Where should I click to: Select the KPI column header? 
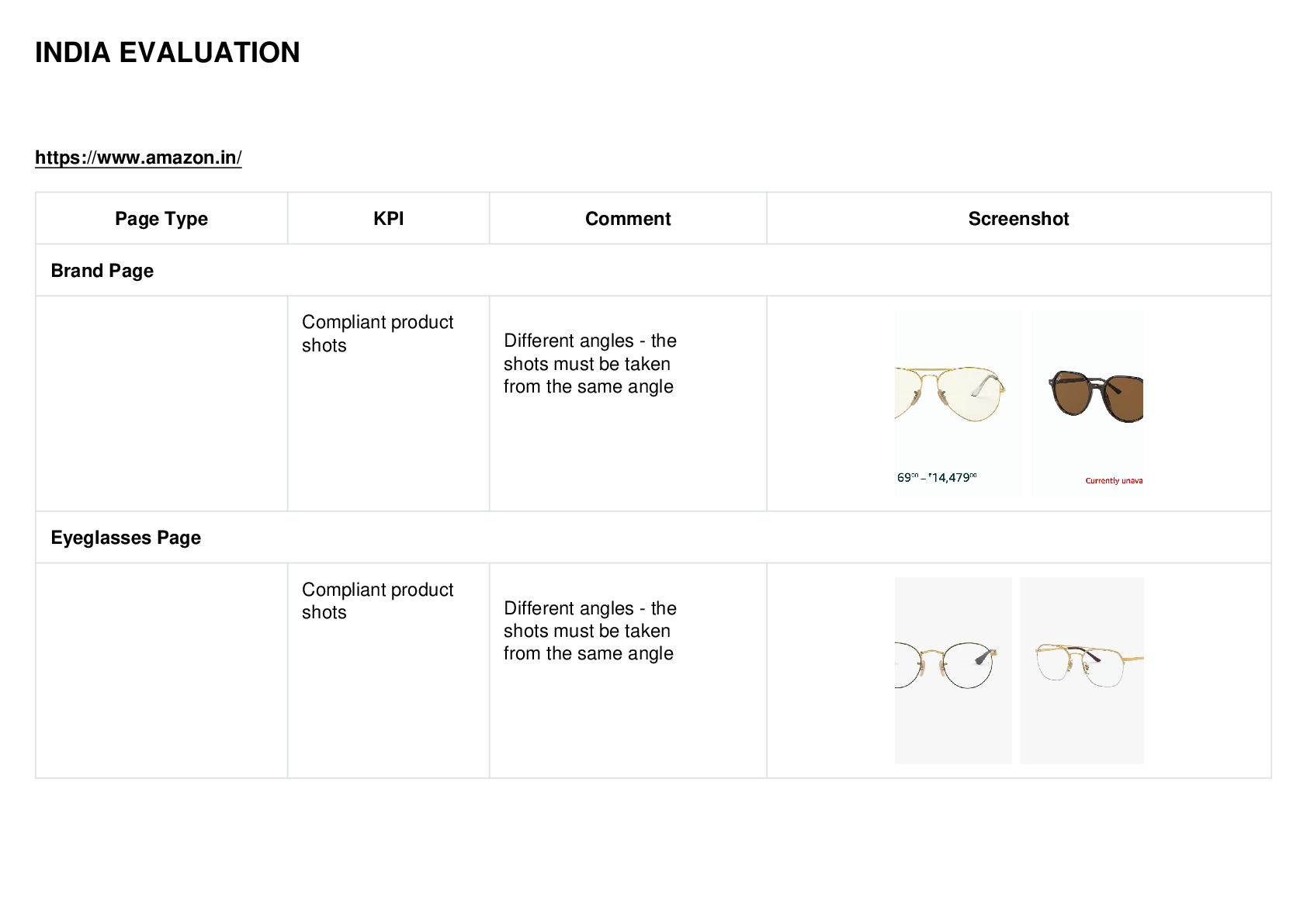pos(388,219)
